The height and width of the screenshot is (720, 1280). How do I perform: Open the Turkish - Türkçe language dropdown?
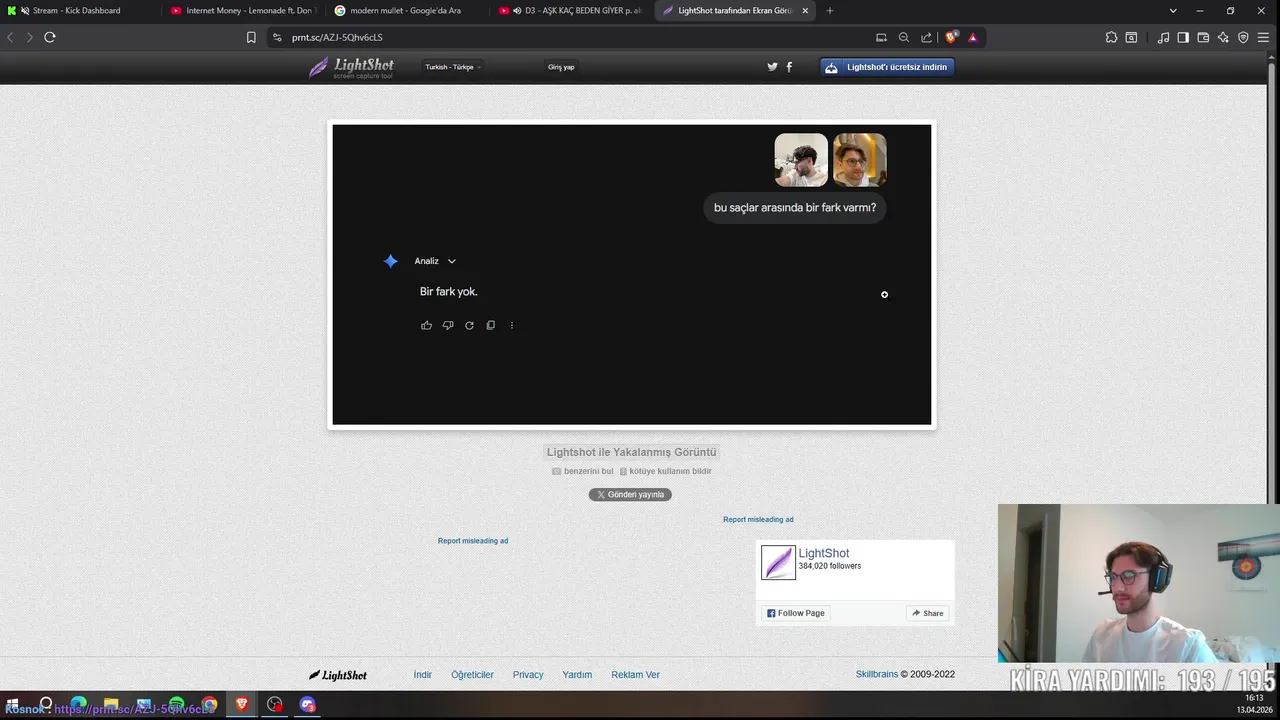[x=453, y=67]
